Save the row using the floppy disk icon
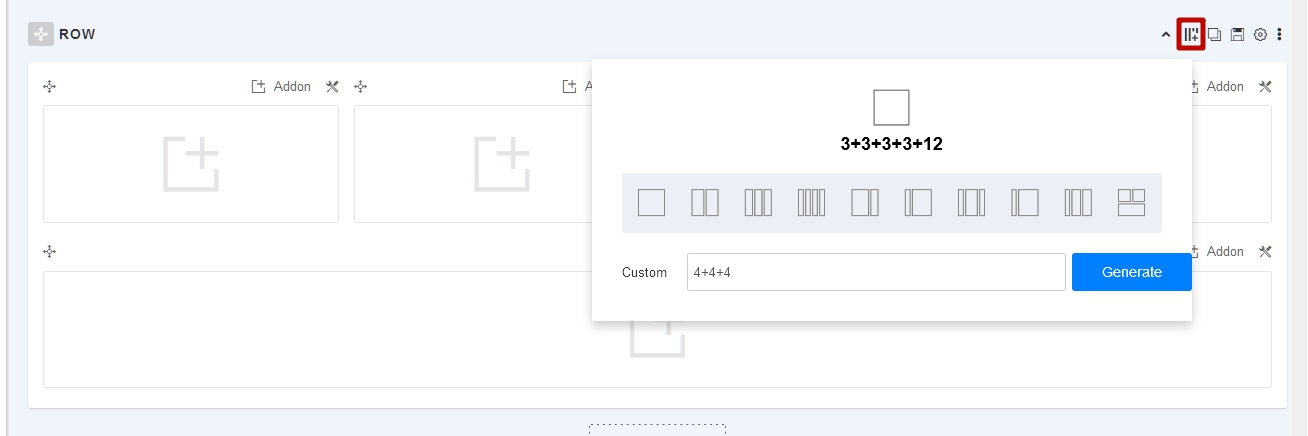Screen dimensions: 1308x436 [1237, 35]
